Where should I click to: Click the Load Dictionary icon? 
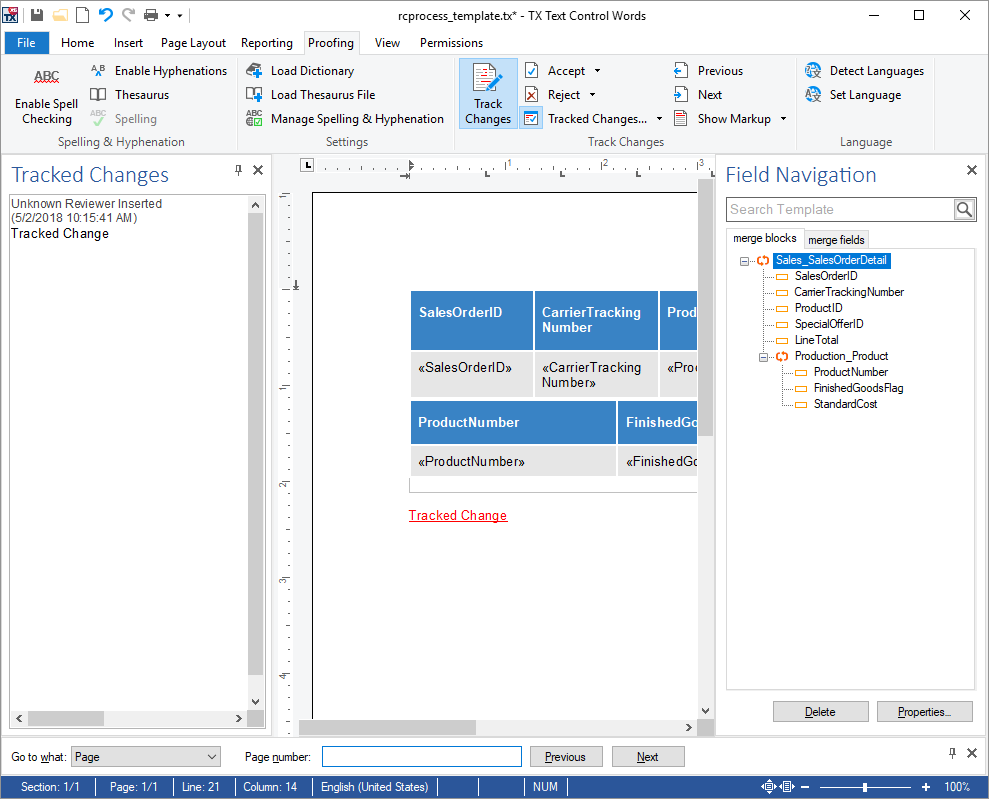[254, 71]
